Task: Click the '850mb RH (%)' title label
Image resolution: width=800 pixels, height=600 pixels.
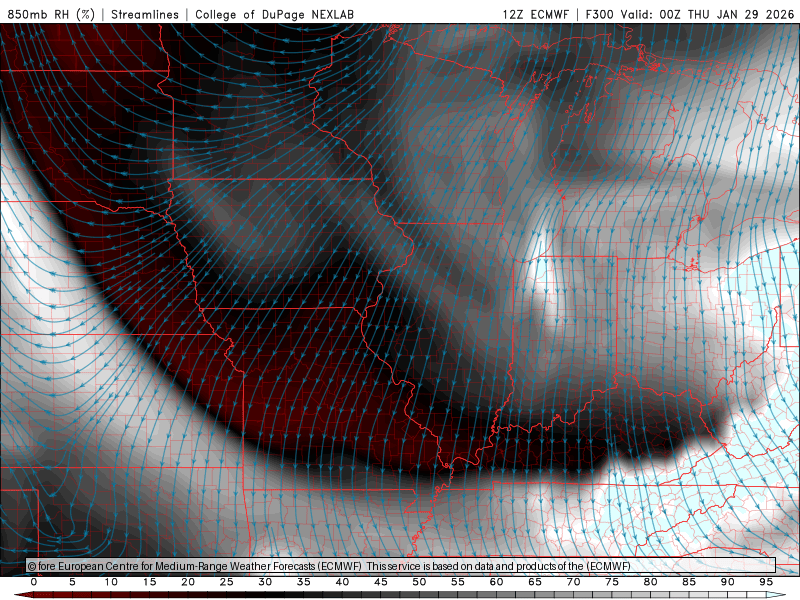Action: [51, 14]
